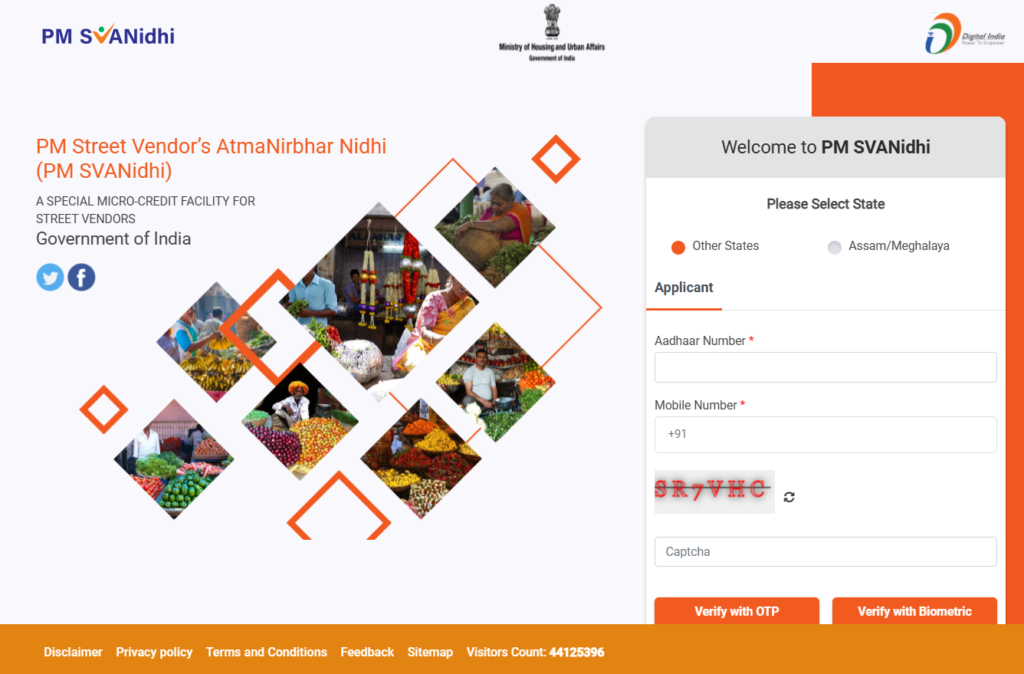Screen dimensions: 1024x674
Task: Click the Digital India logo
Action: [x=965, y=33]
